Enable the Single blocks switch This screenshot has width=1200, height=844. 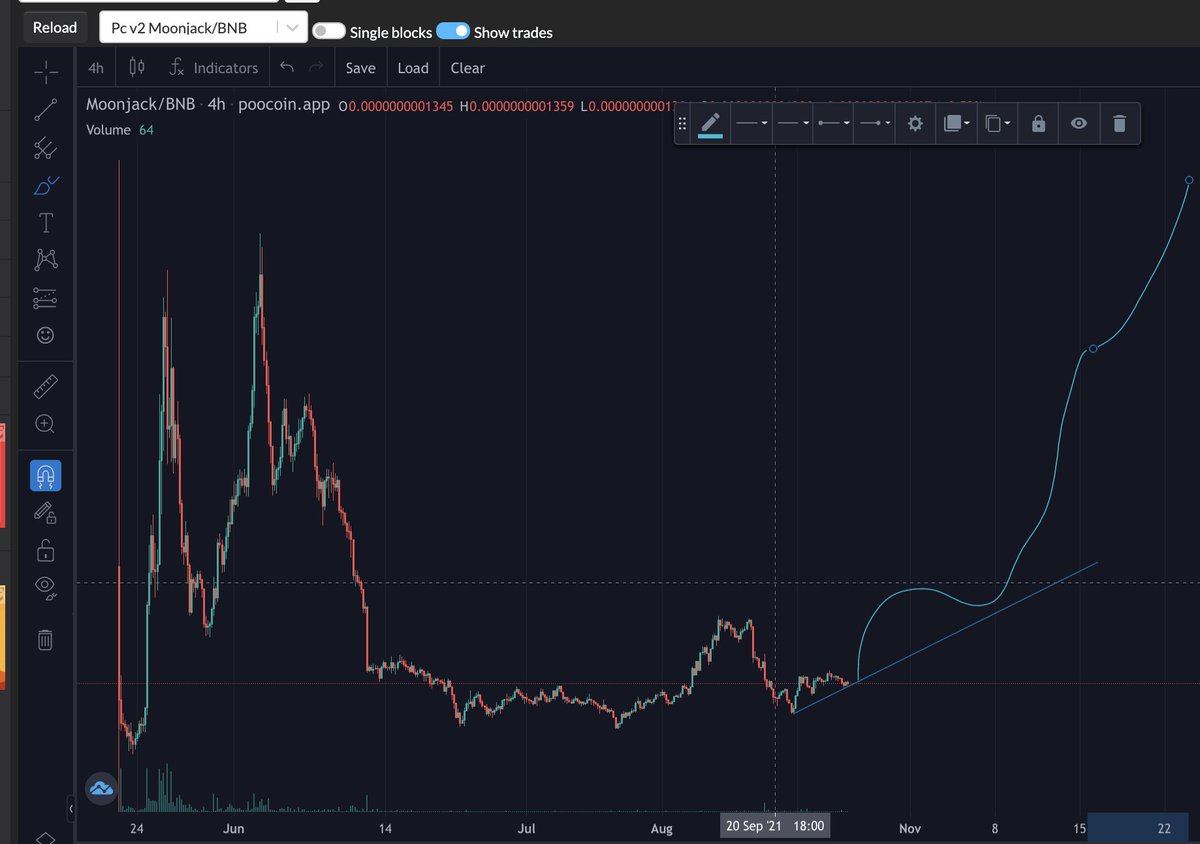(x=328, y=32)
